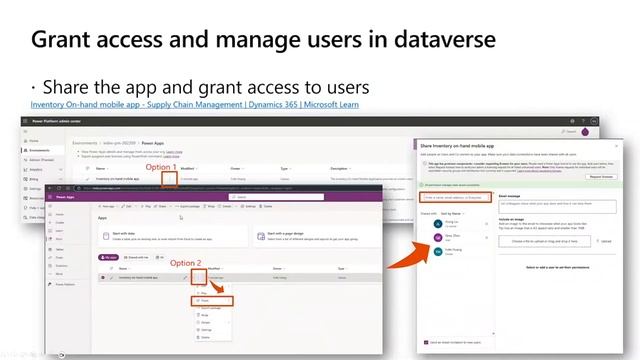Screen dimensions: 640x360
Task: Open Flows in Power Apps sidebar
Action: (56, 258)
